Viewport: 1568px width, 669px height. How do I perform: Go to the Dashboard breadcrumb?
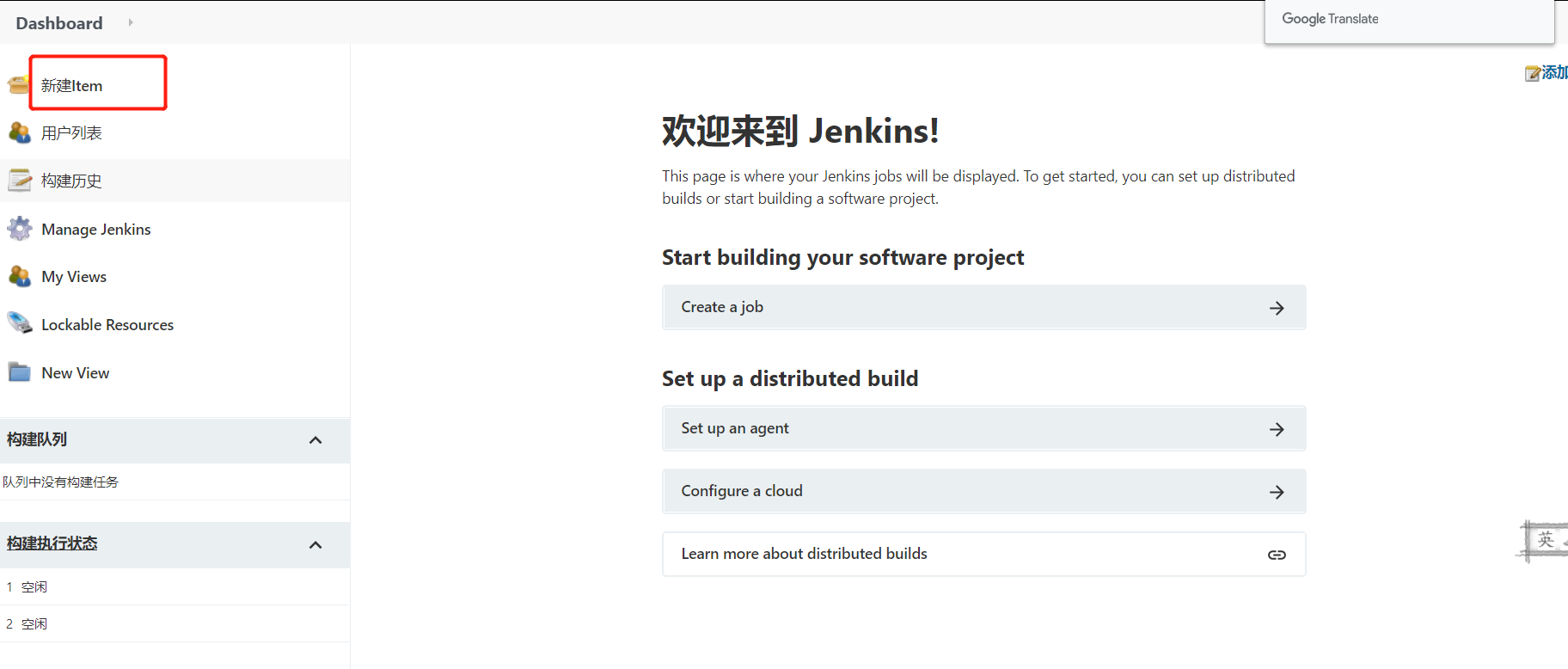(x=59, y=23)
